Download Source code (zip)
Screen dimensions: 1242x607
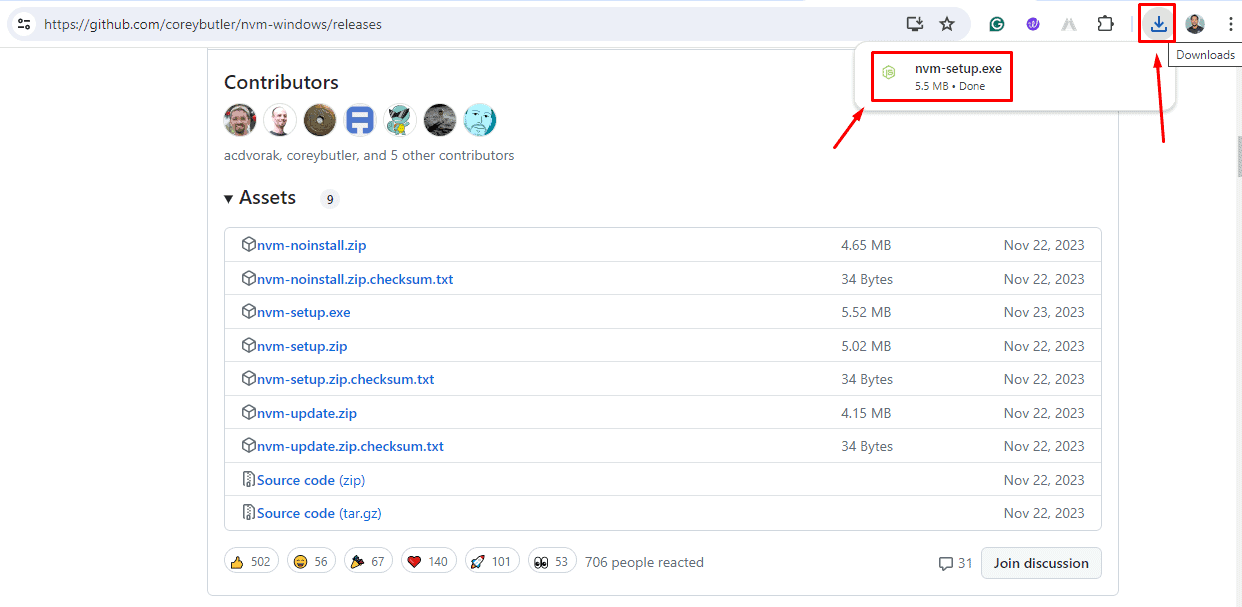coord(311,480)
